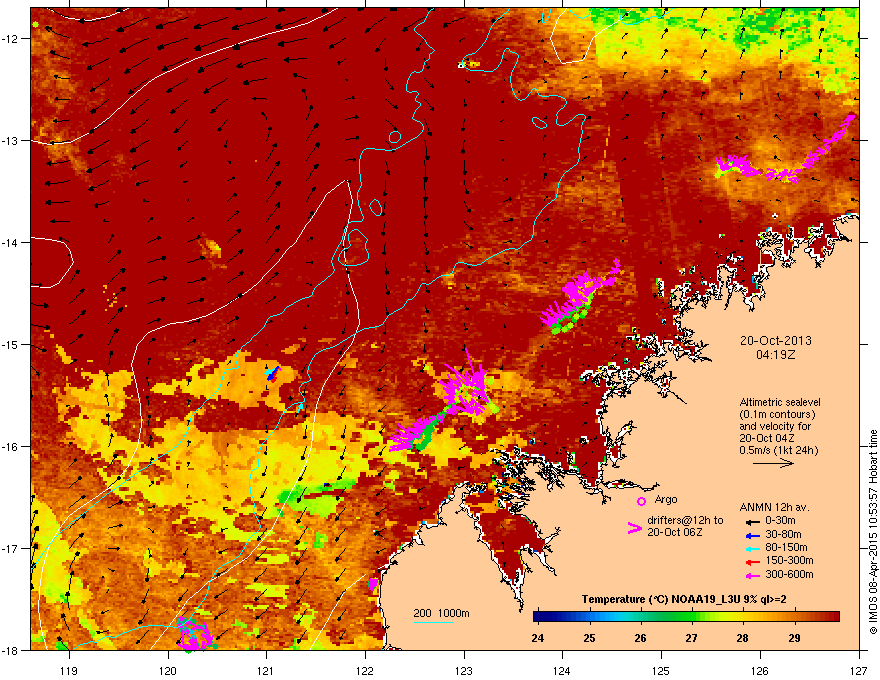Click the '150-300m' depth label

click(x=789, y=560)
